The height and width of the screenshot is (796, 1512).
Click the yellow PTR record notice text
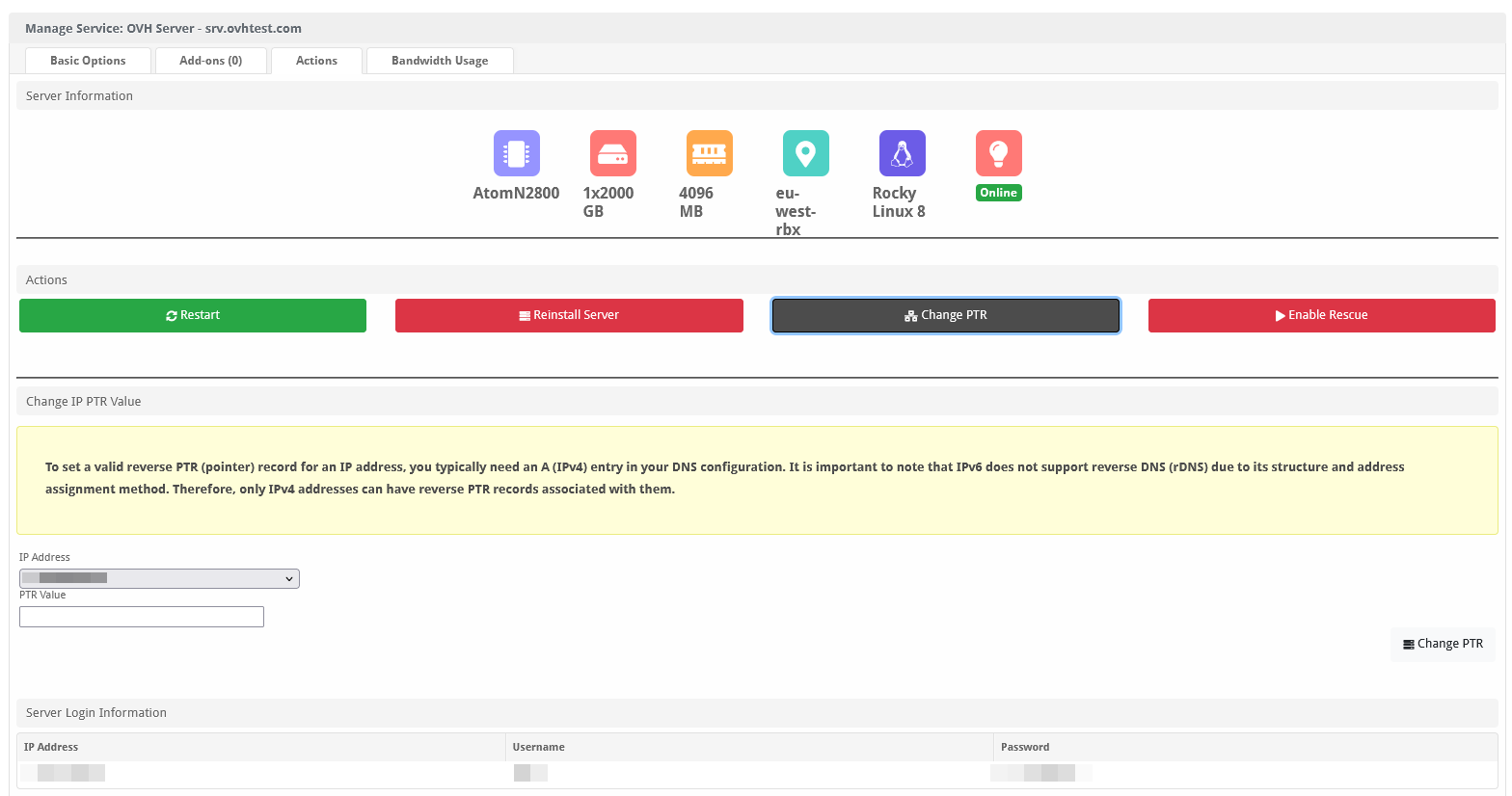click(725, 478)
